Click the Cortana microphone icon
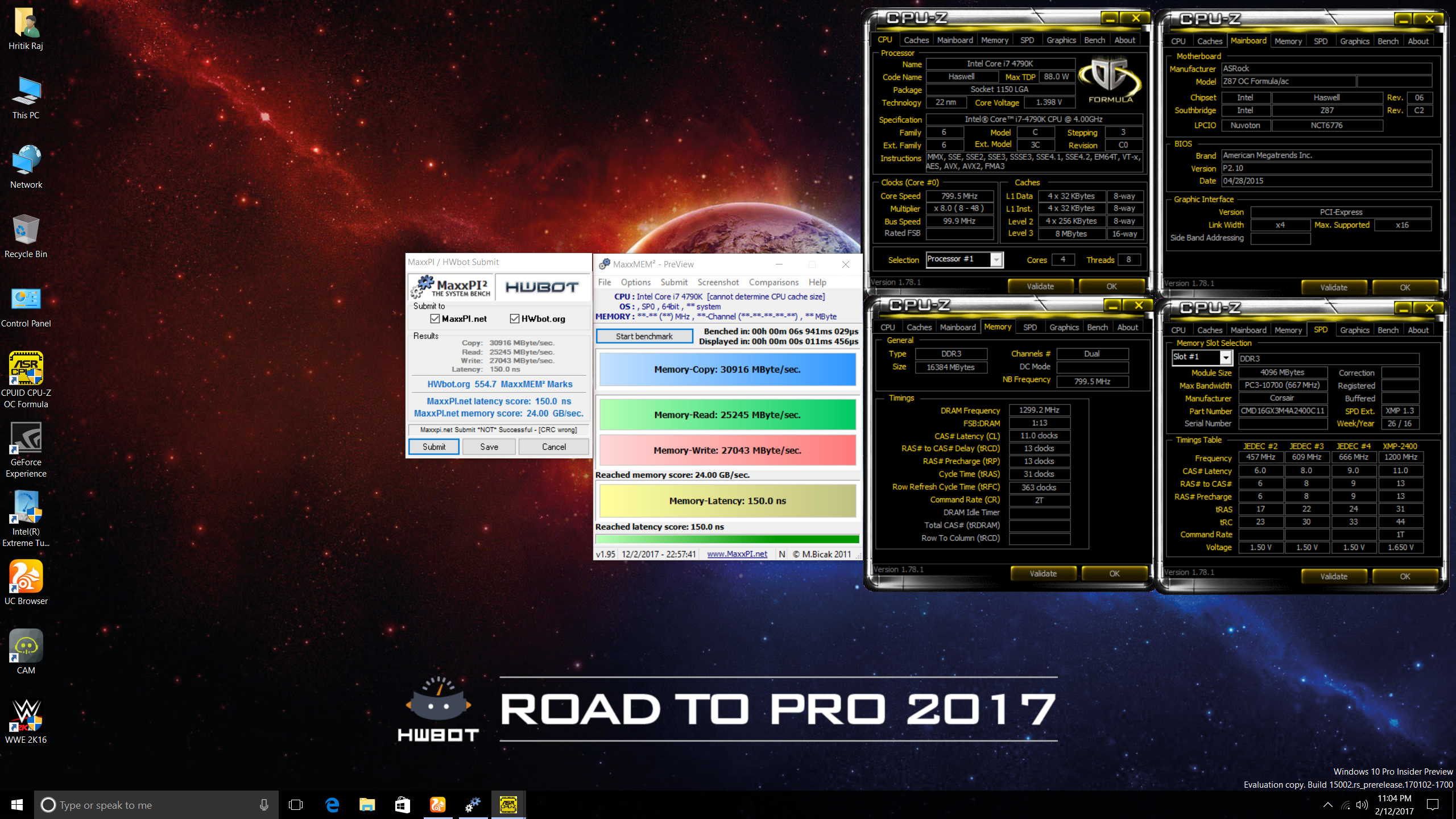Viewport: 1456px width, 819px height. coord(264,805)
